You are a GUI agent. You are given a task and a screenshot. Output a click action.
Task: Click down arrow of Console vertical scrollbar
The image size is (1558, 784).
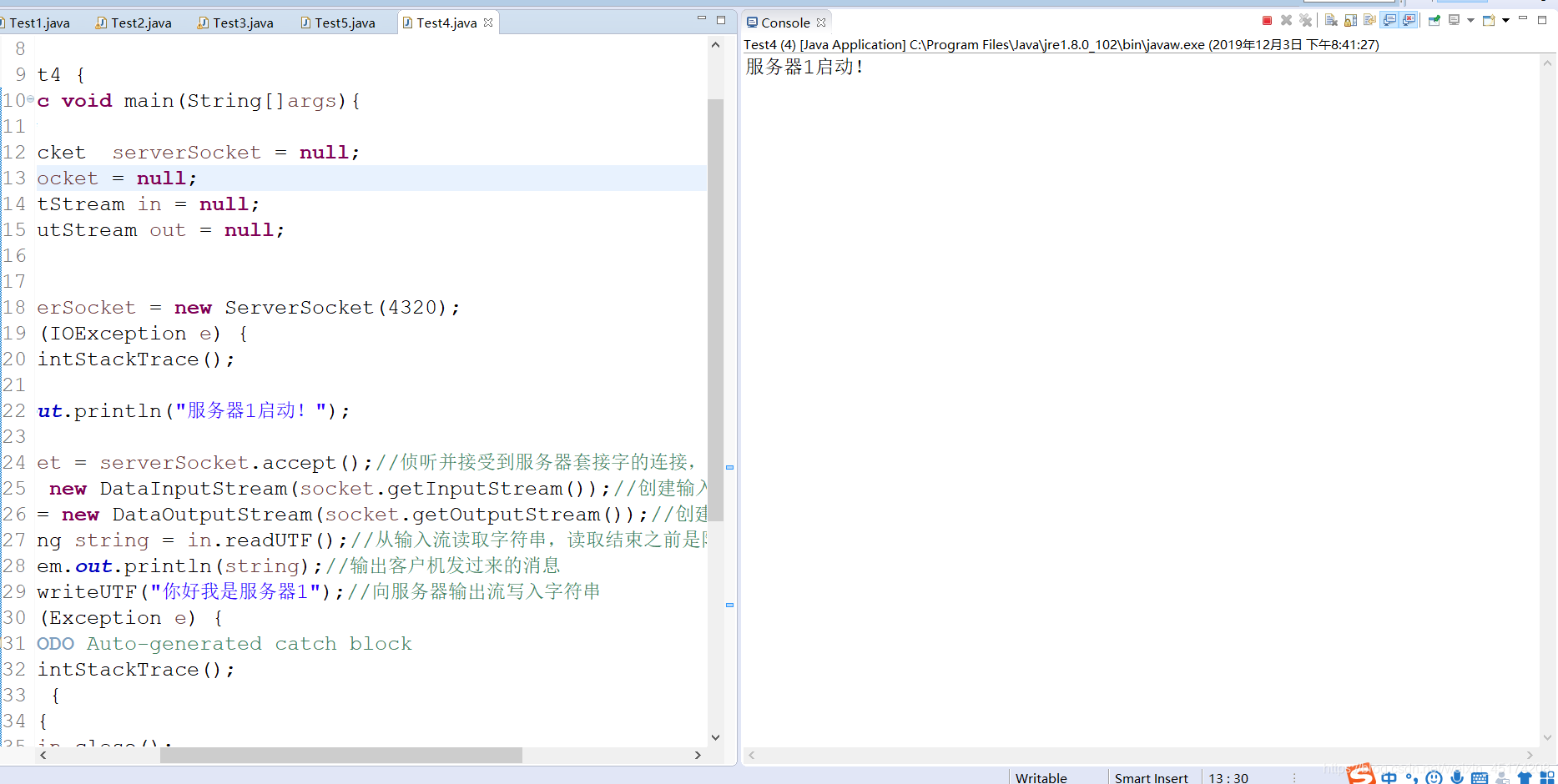point(1548,737)
